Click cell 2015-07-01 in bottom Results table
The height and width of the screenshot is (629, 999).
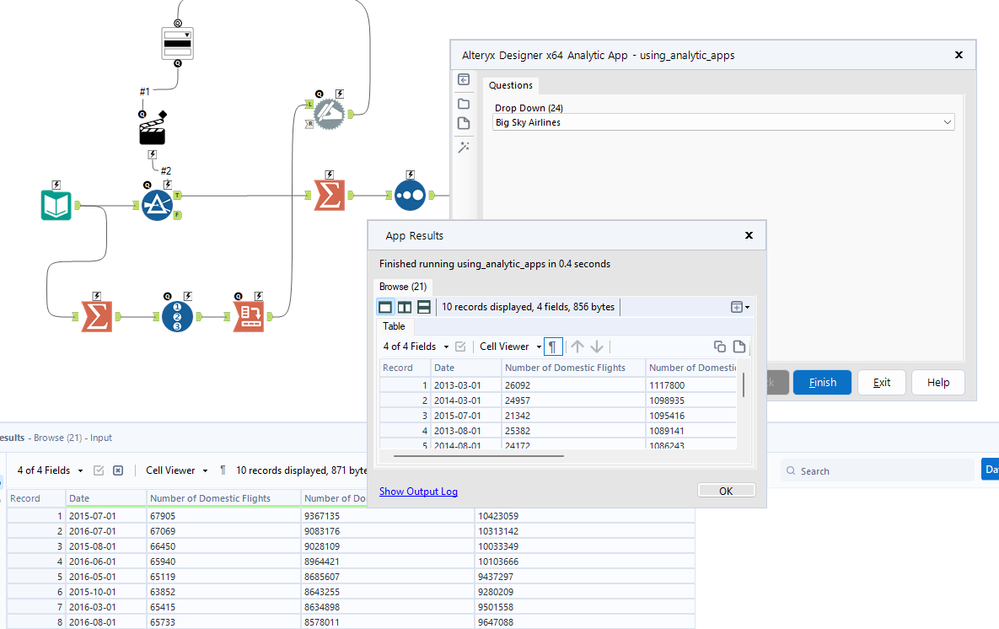pyautogui.click(x=106, y=516)
